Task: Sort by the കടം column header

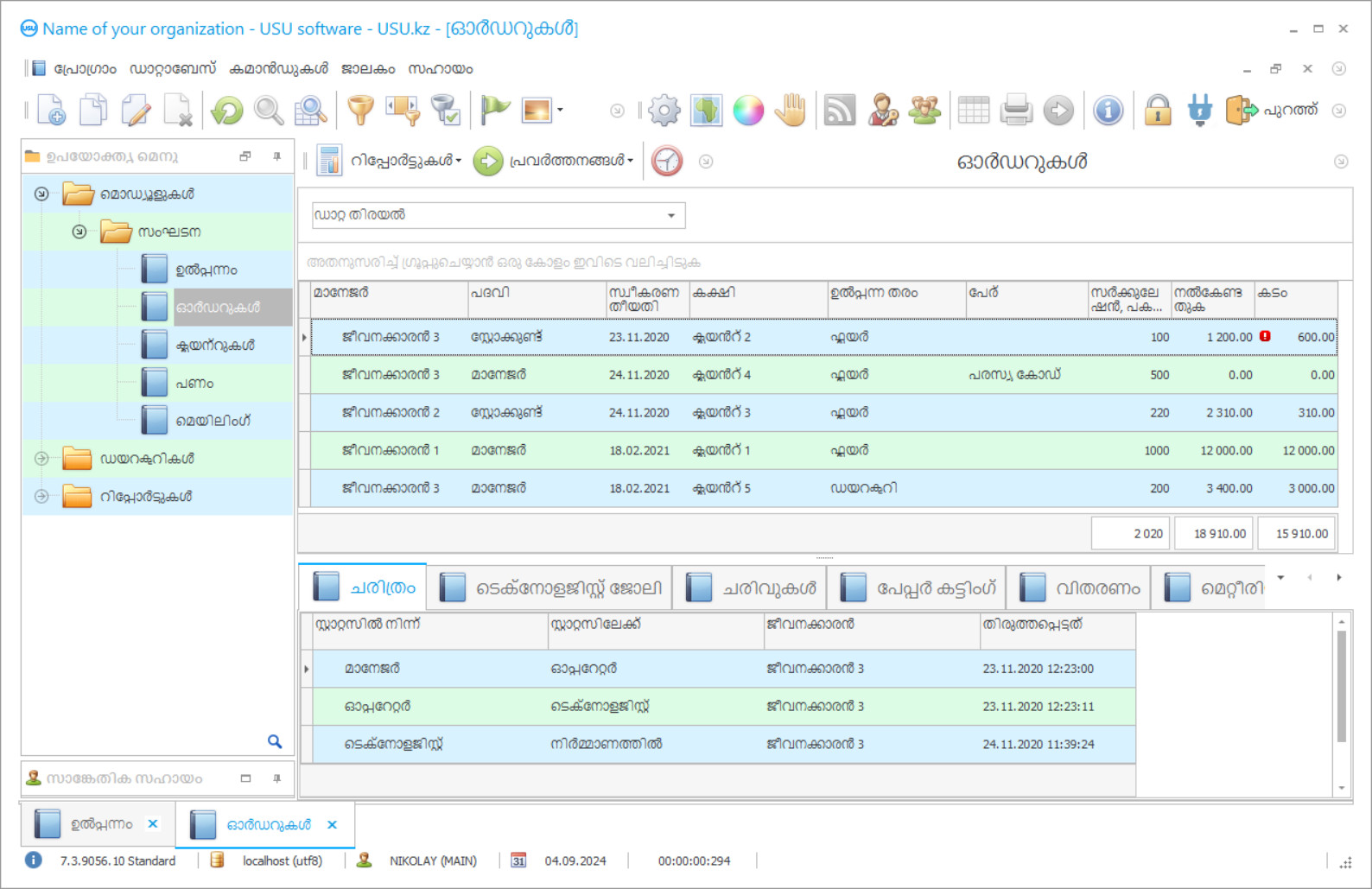Action: tap(1296, 299)
